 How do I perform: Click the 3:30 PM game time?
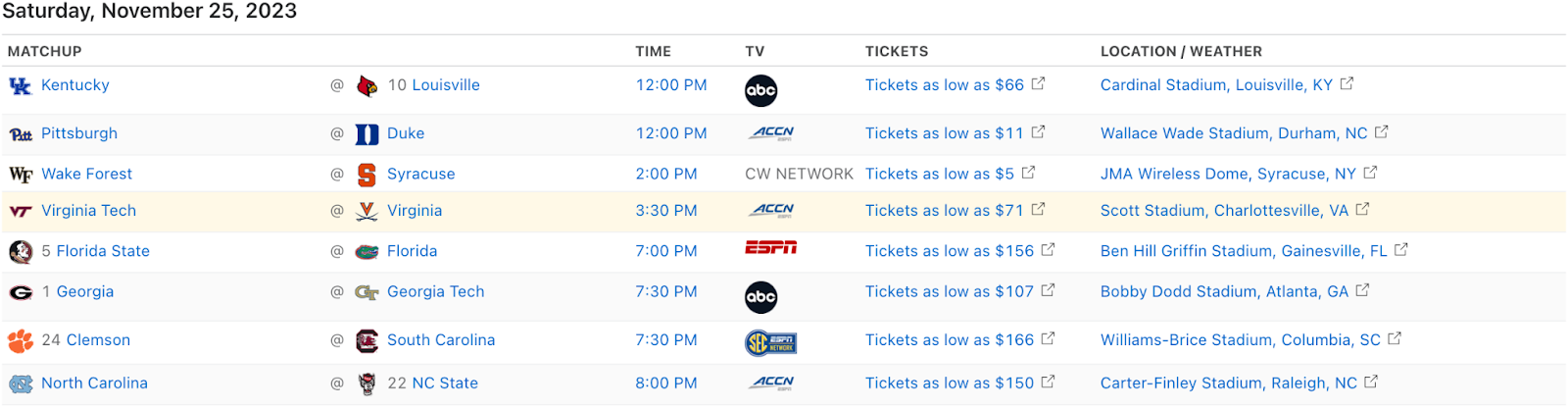pos(666,211)
